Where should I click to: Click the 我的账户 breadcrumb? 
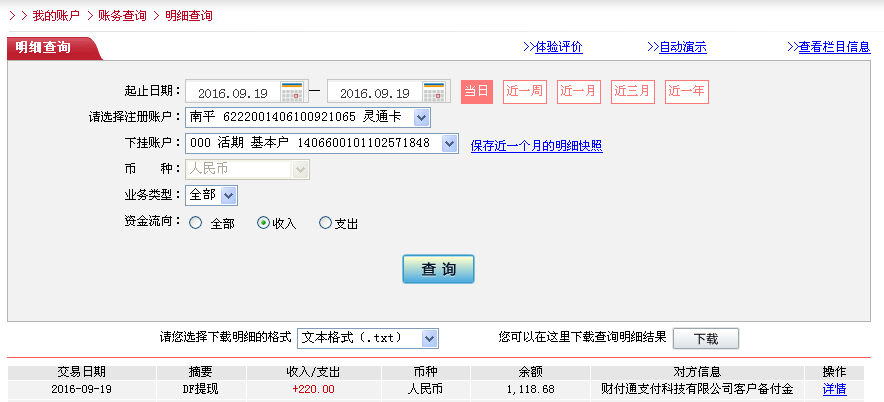(x=55, y=16)
